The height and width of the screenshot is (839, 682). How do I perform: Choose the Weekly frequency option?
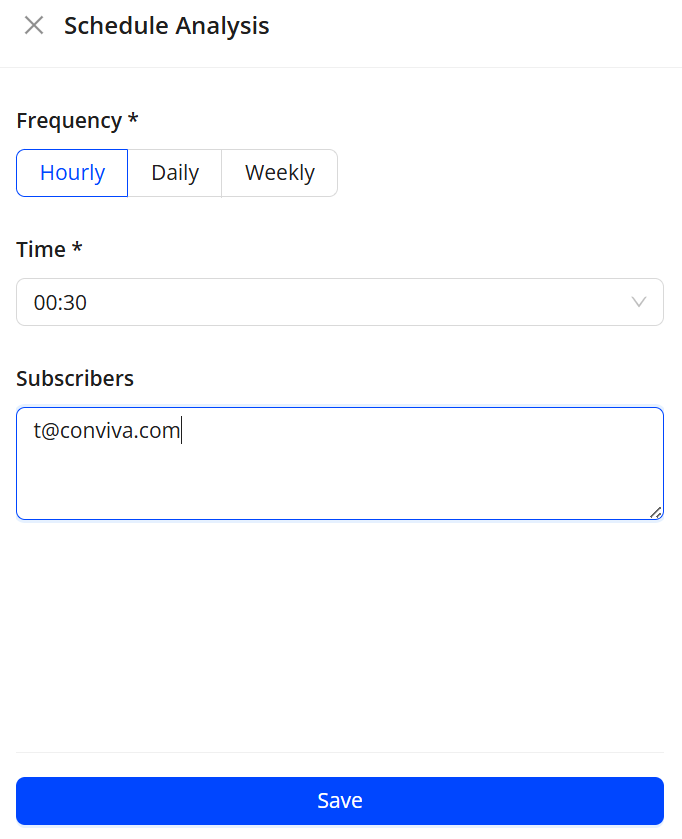(279, 173)
